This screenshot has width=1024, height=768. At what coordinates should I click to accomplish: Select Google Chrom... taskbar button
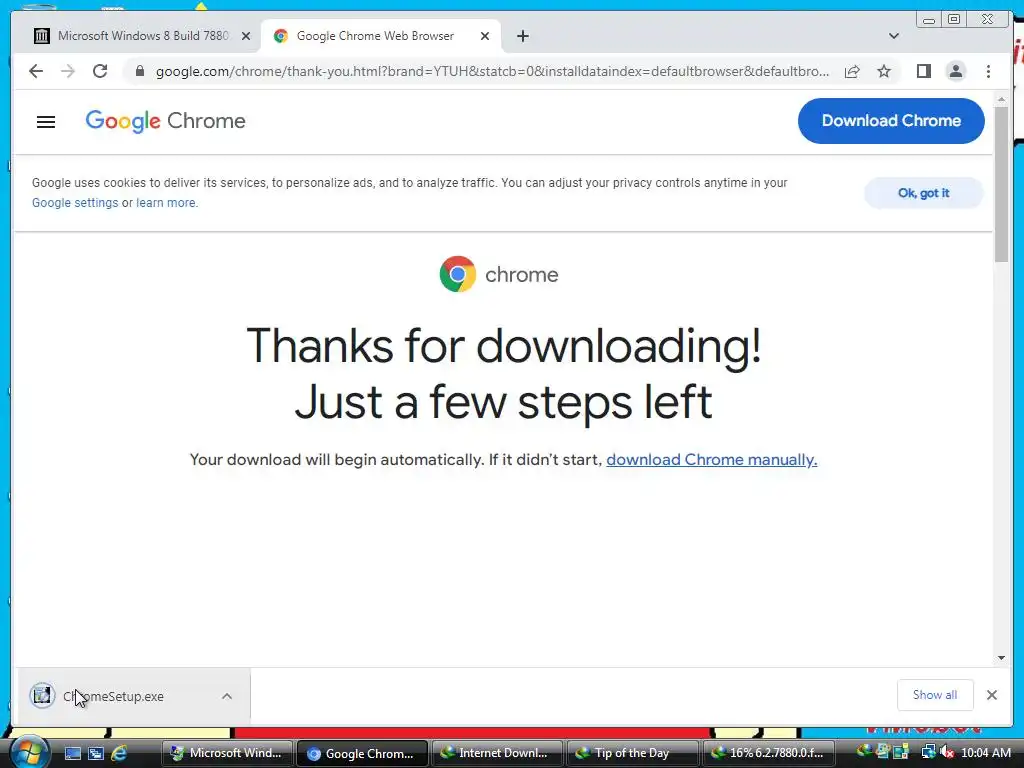tap(362, 753)
